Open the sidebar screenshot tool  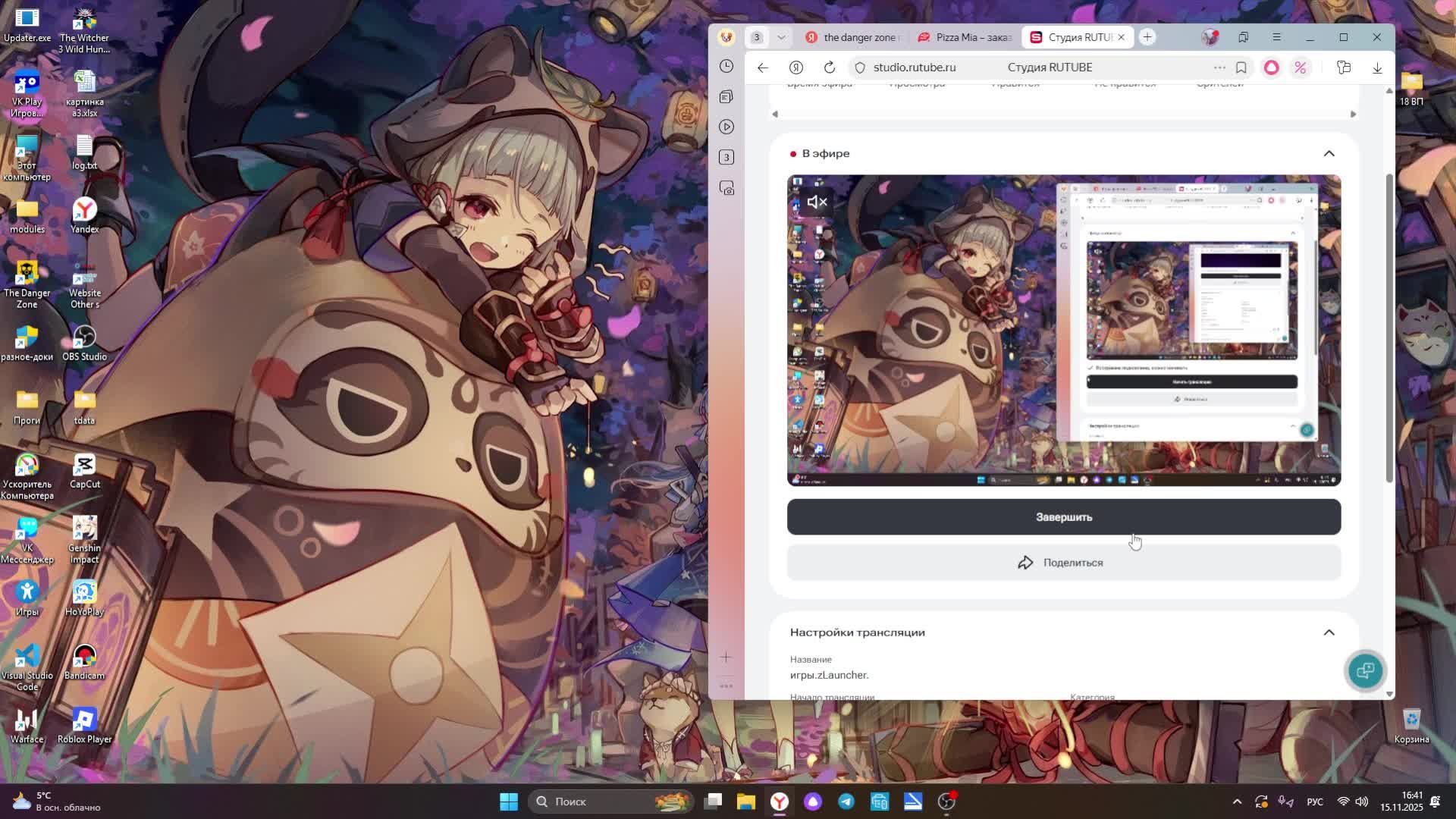pos(726,188)
